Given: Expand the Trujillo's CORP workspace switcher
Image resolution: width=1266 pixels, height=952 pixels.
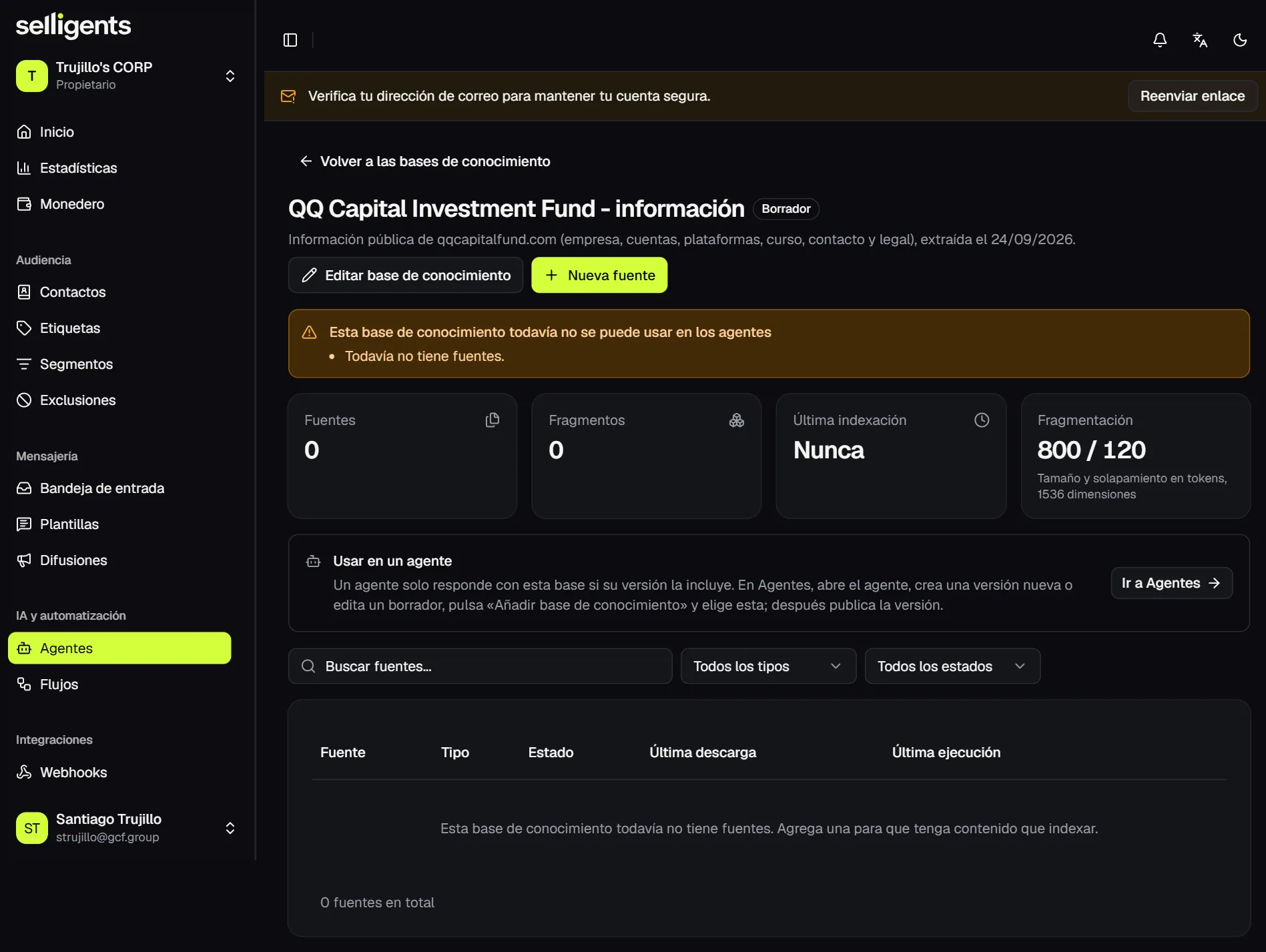Looking at the screenshot, I should tap(230, 75).
